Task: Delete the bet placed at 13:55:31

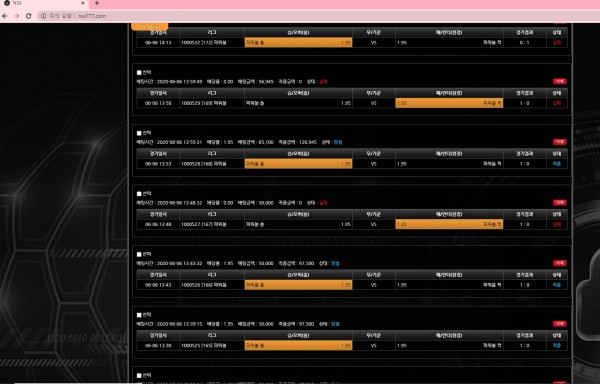Action: [559, 142]
